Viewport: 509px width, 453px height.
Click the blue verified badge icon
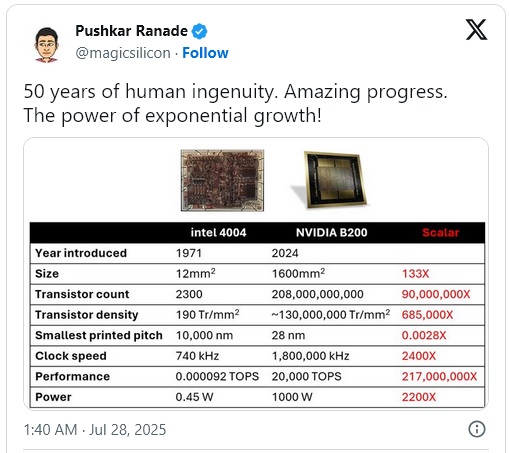[199, 31]
